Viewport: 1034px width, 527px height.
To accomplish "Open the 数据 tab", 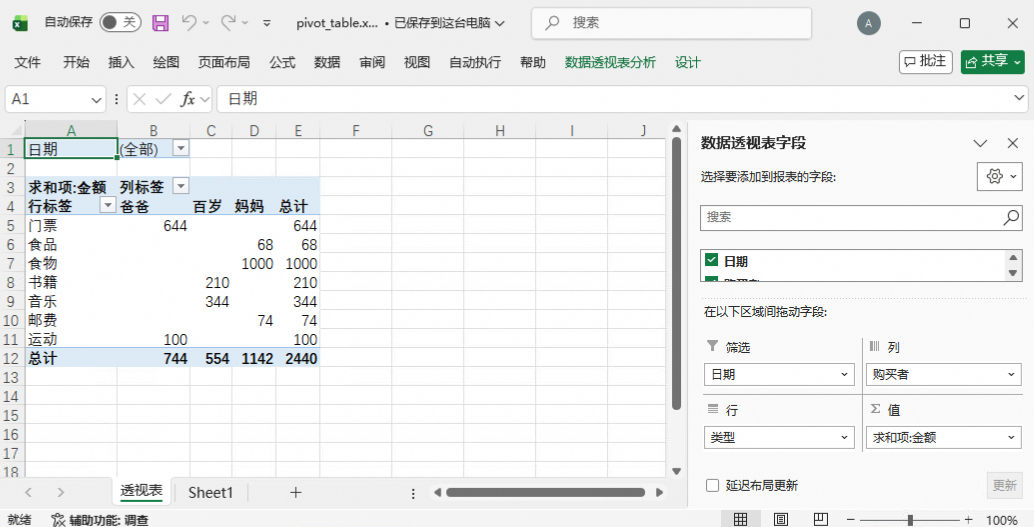I will click(327, 62).
